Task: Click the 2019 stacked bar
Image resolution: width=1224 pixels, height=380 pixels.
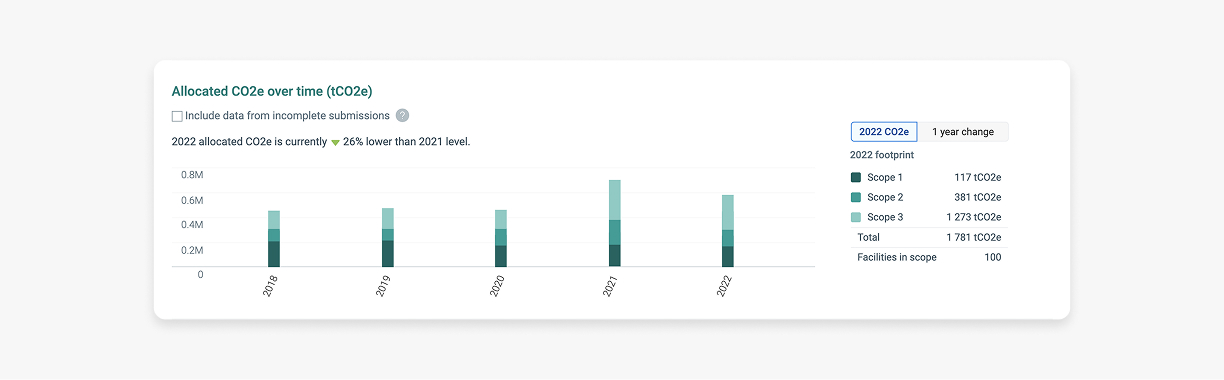Action: point(388,238)
